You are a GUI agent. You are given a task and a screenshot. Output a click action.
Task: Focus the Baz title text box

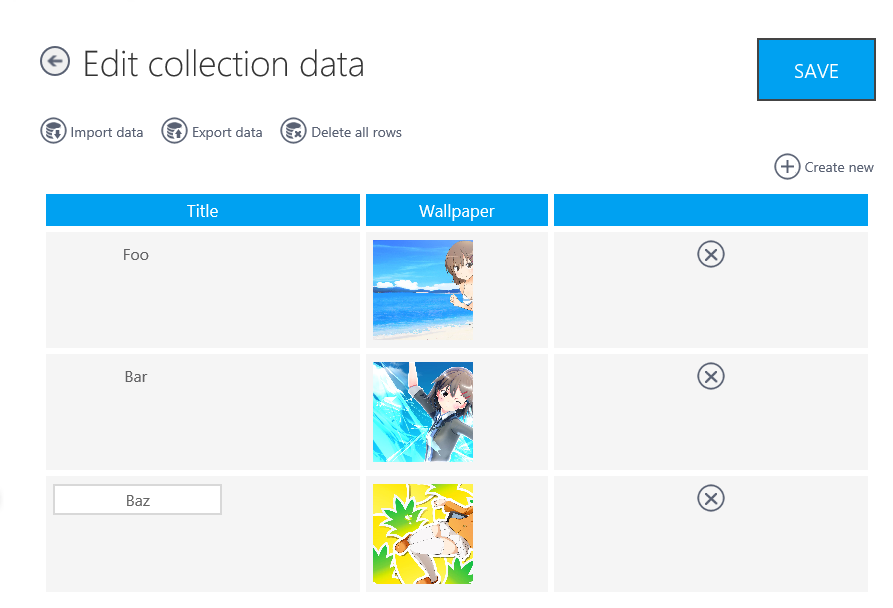137,500
